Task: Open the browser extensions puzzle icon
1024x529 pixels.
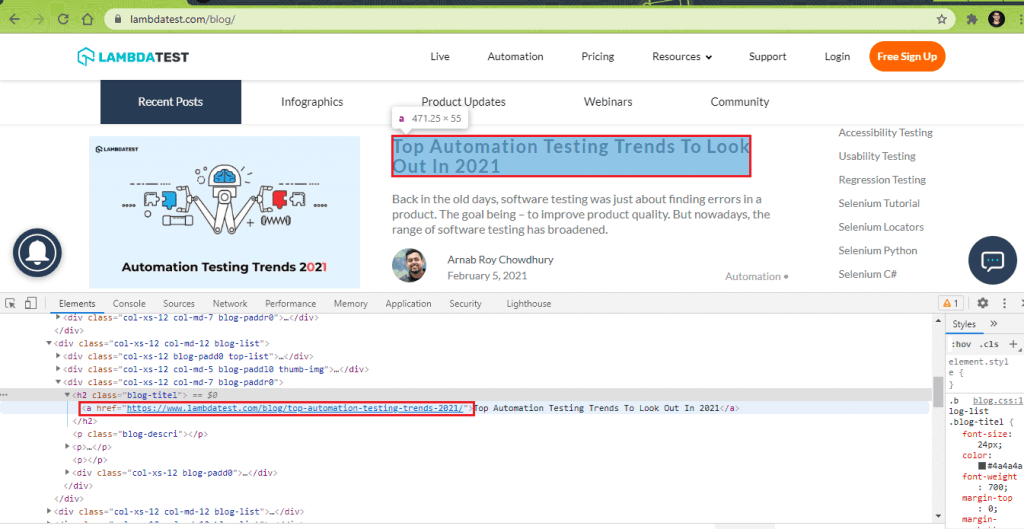Action: coord(970,19)
